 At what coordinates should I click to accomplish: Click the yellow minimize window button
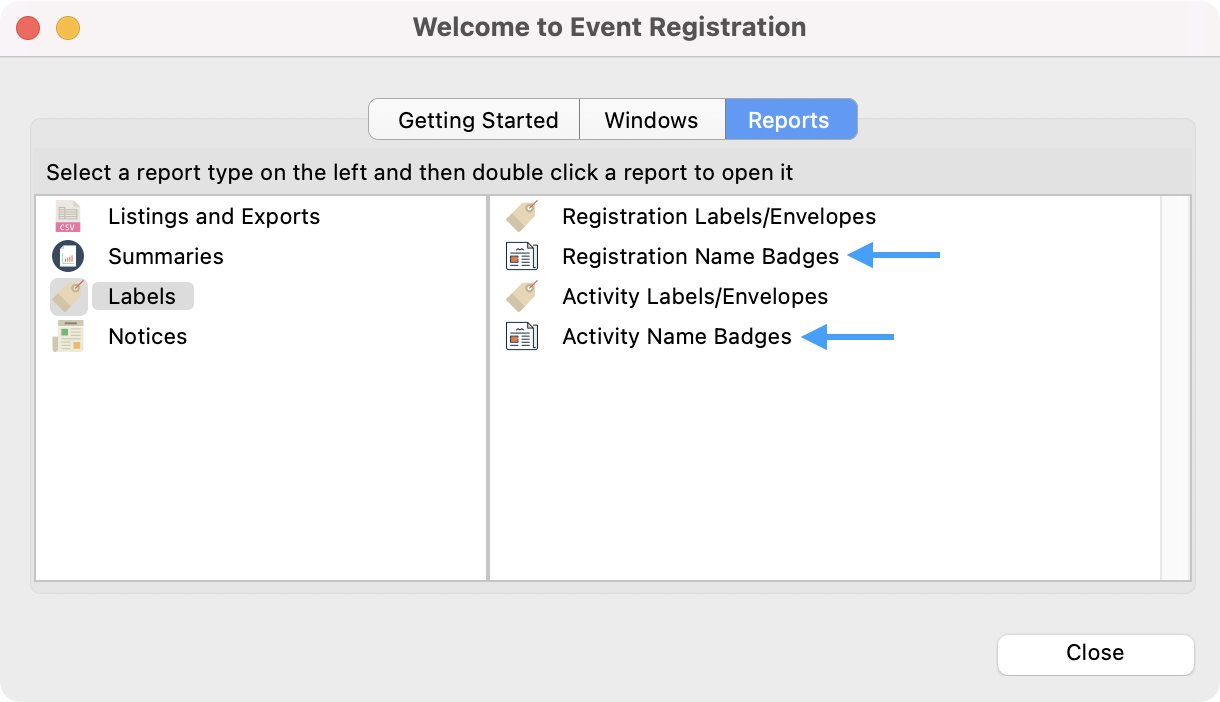point(67,28)
